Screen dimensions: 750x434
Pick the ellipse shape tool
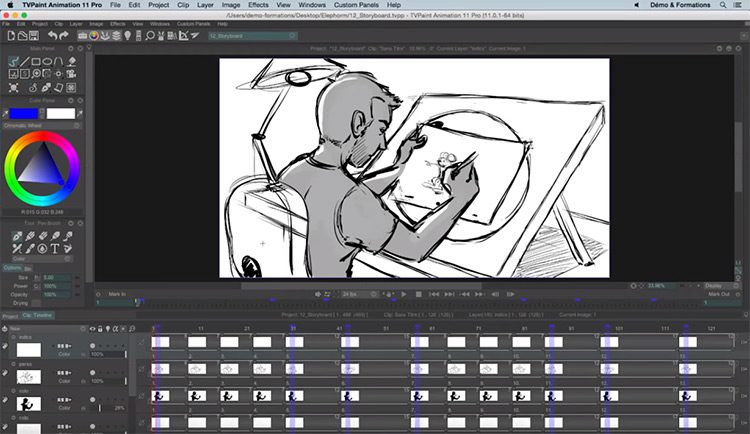[47, 61]
